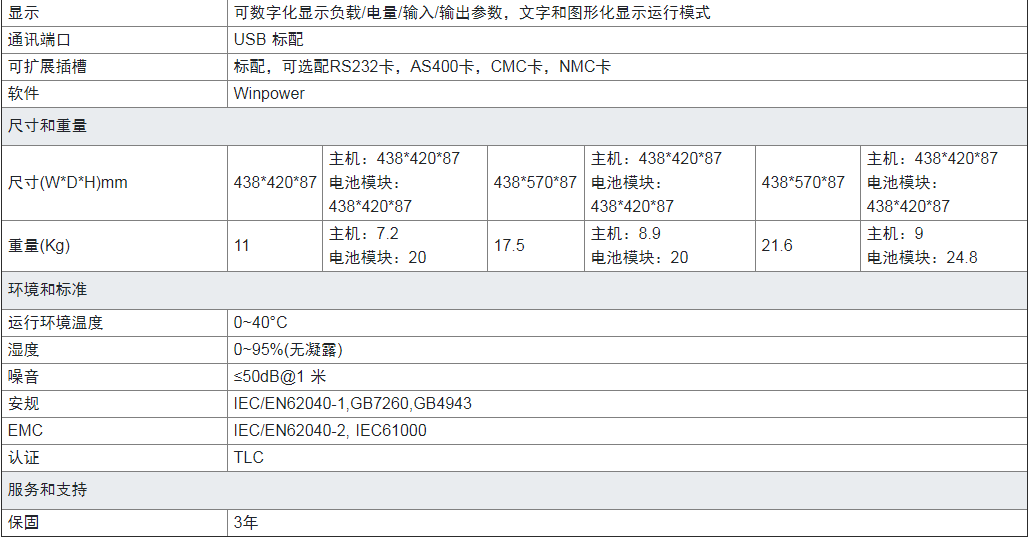1029x538 pixels.
Task: Select the IEC/EN62040-1,GB7260,GB4943 safety text
Action: (352, 403)
